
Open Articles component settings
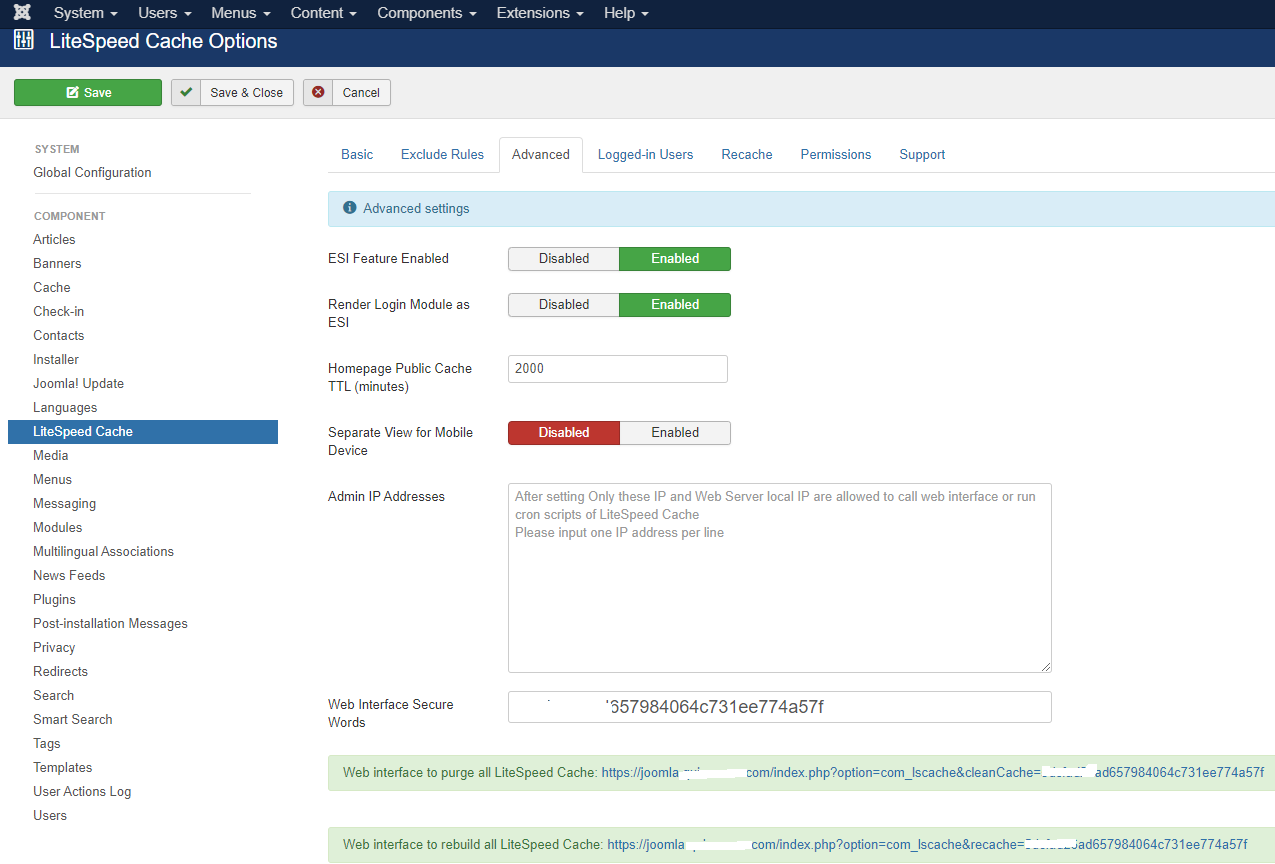click(54, 239)
